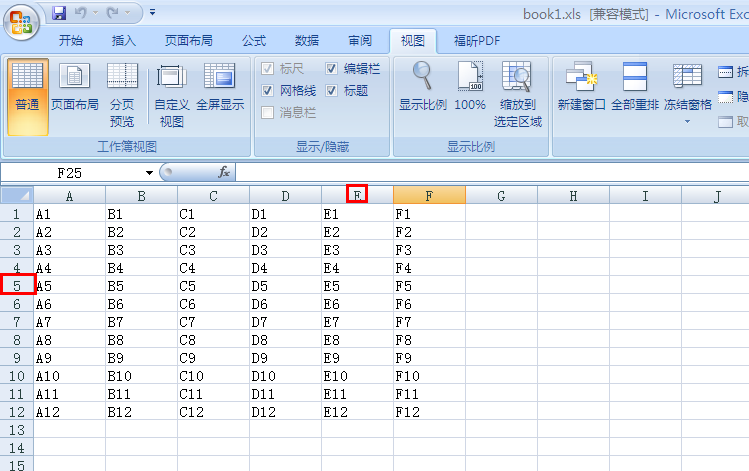Select row 5 header
This screenshot has width=749, height=471.
pos(17,286)
